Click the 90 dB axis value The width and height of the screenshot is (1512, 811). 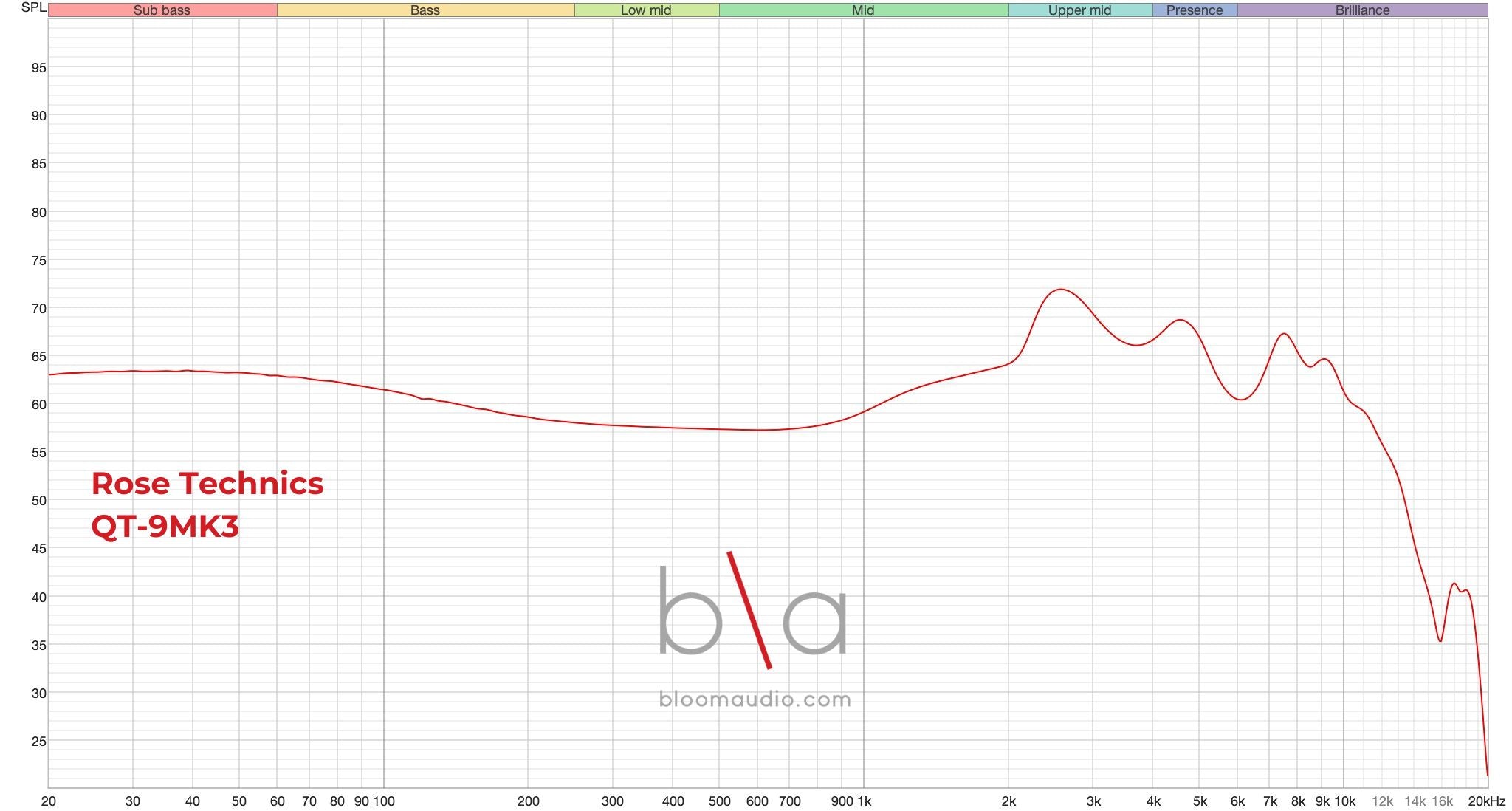point(38,116)
